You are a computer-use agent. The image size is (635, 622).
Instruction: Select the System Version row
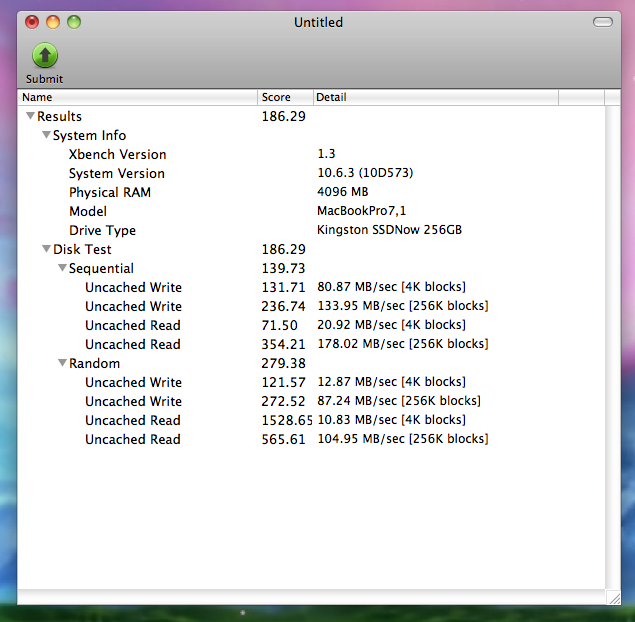(x=311, y=173)
